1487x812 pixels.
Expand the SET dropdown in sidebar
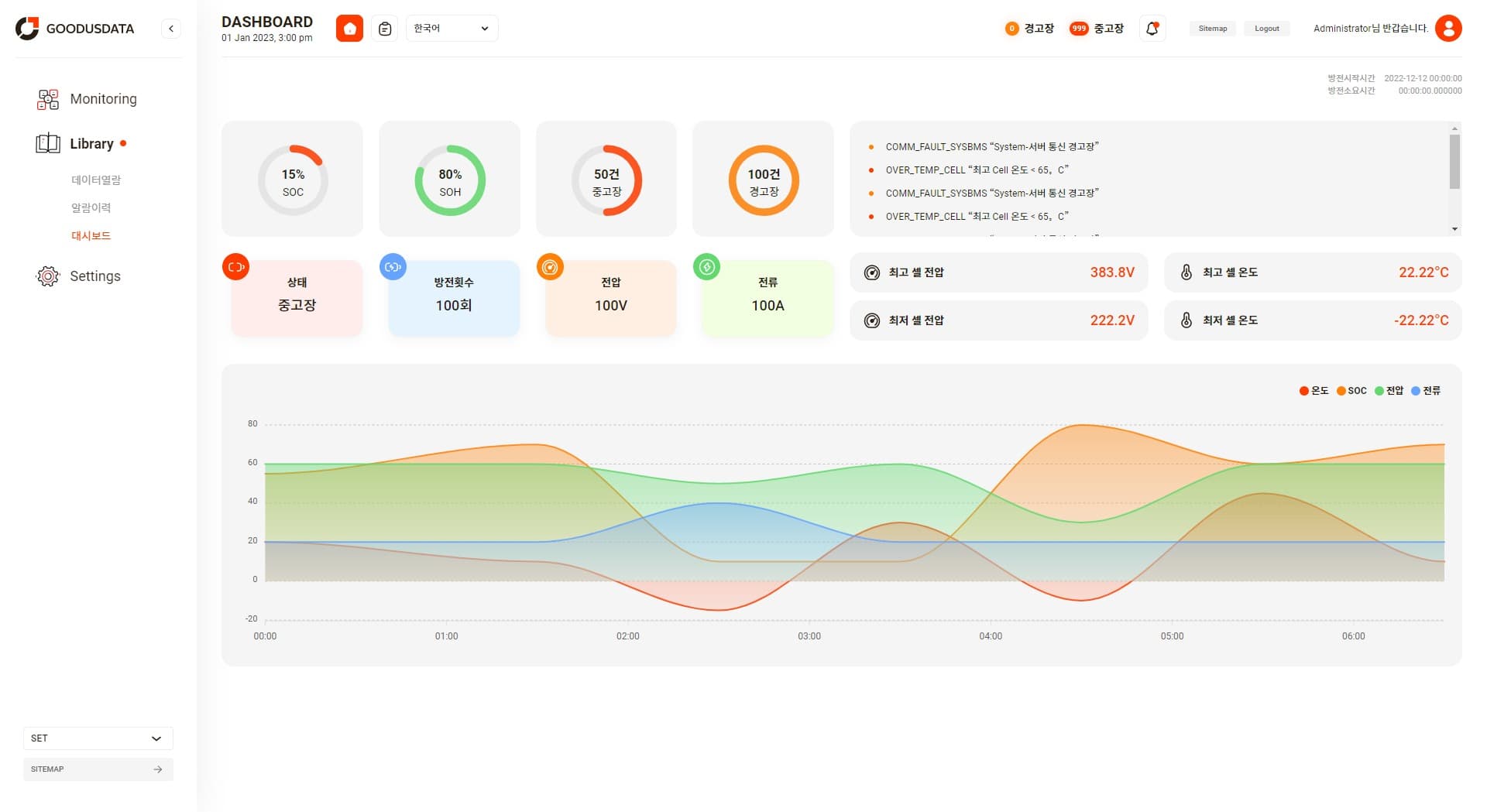pyautogui.click(x=98, y=738)
